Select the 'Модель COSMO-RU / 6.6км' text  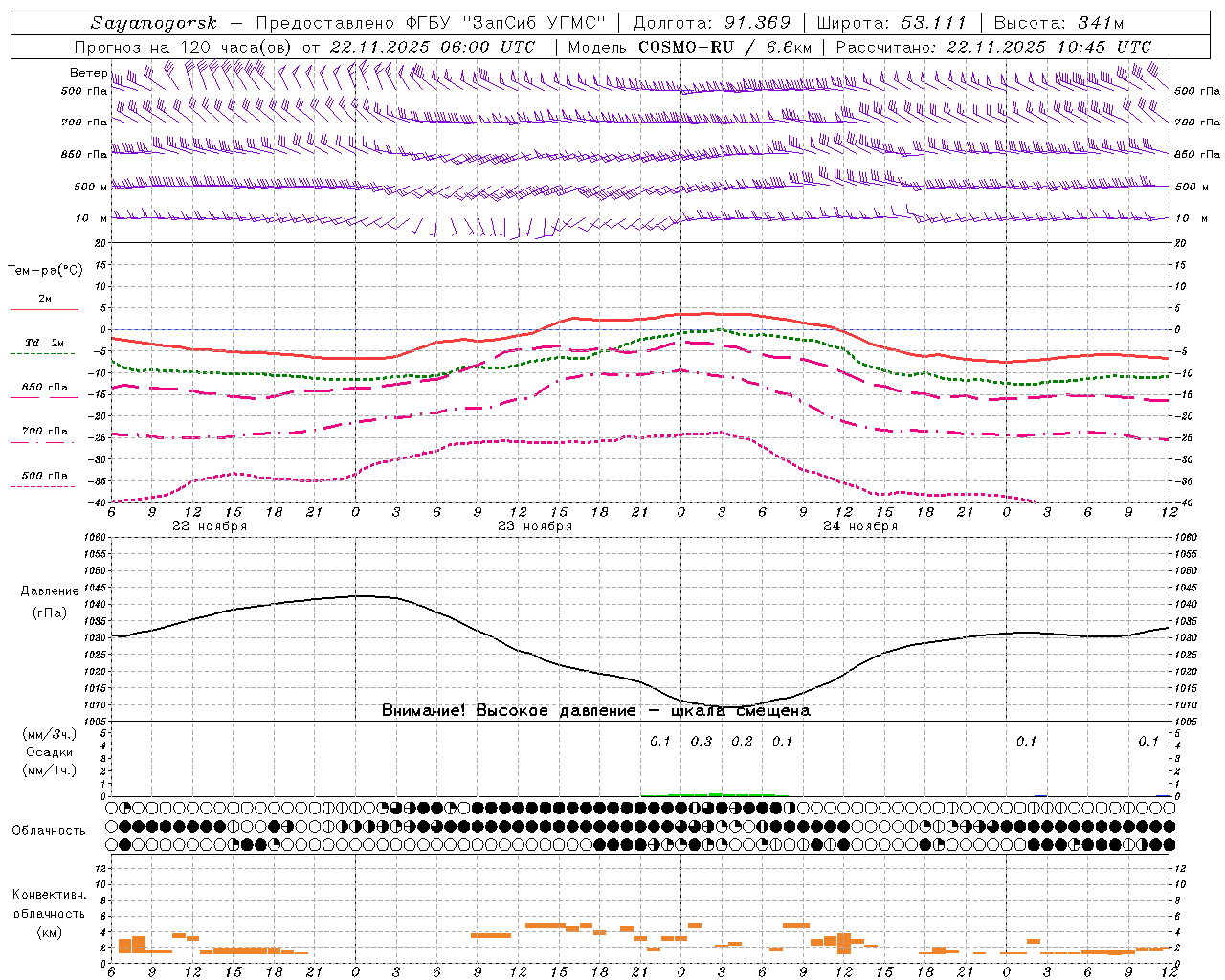pos(689,47)
